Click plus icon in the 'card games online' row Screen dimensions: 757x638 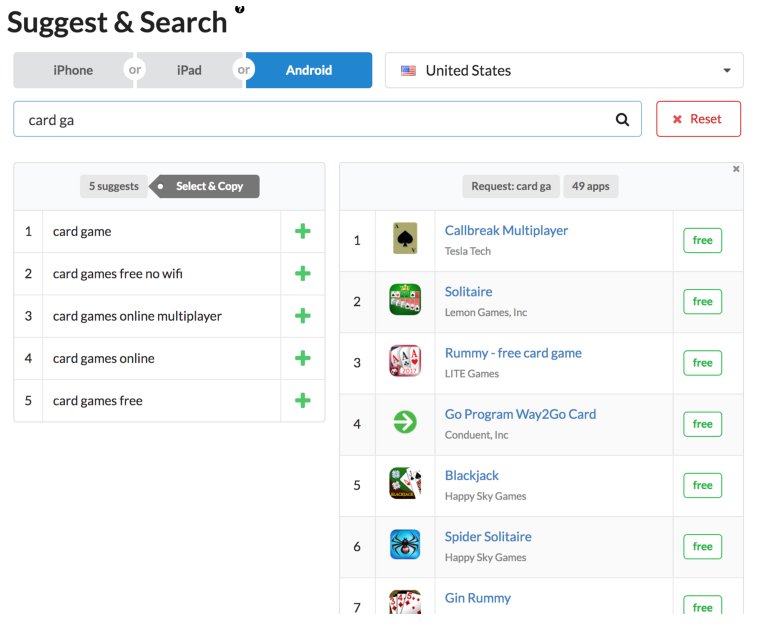point(303,358)
